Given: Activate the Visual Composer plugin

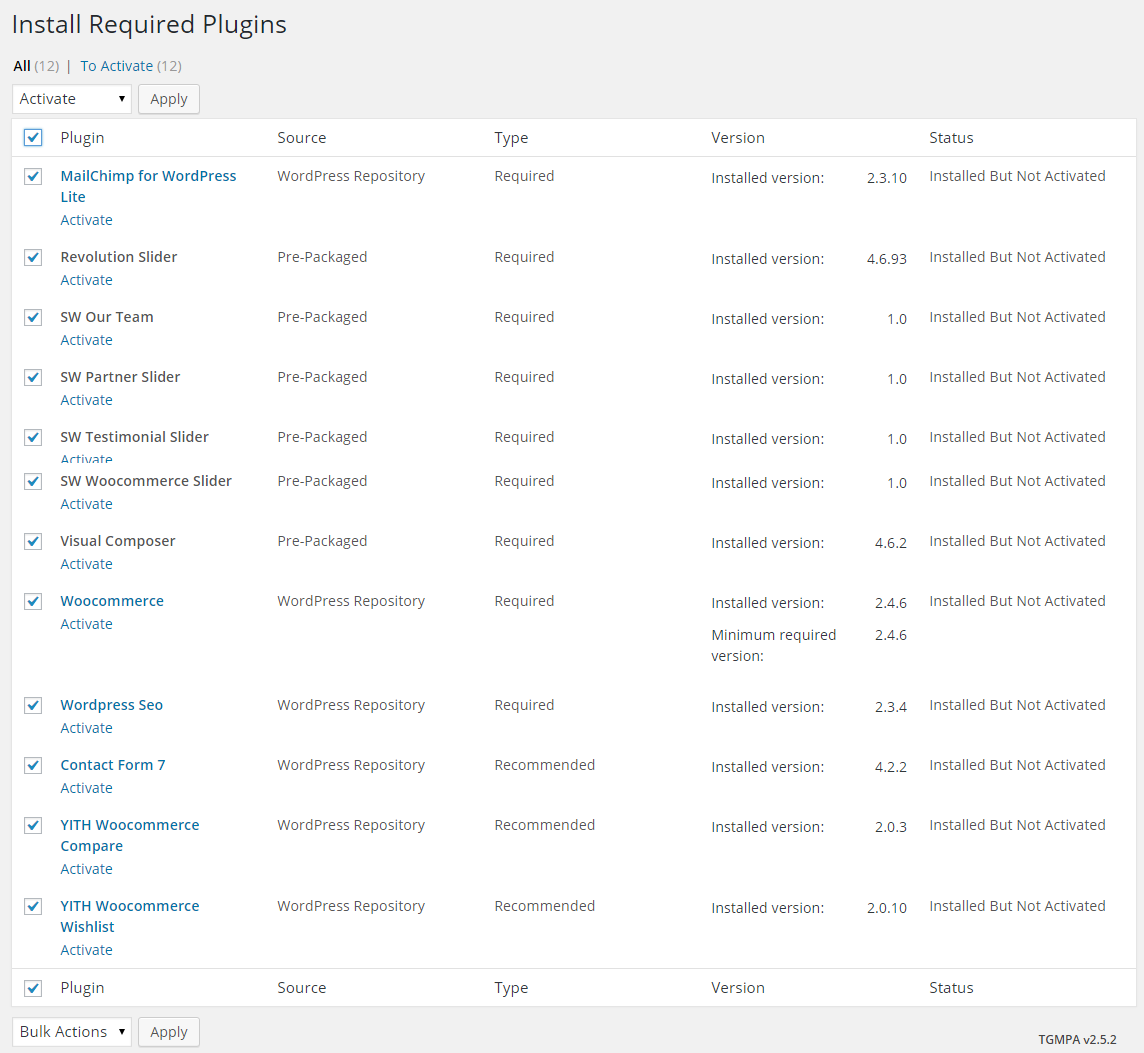Looking at the screenshot, I should click(86, 564).
